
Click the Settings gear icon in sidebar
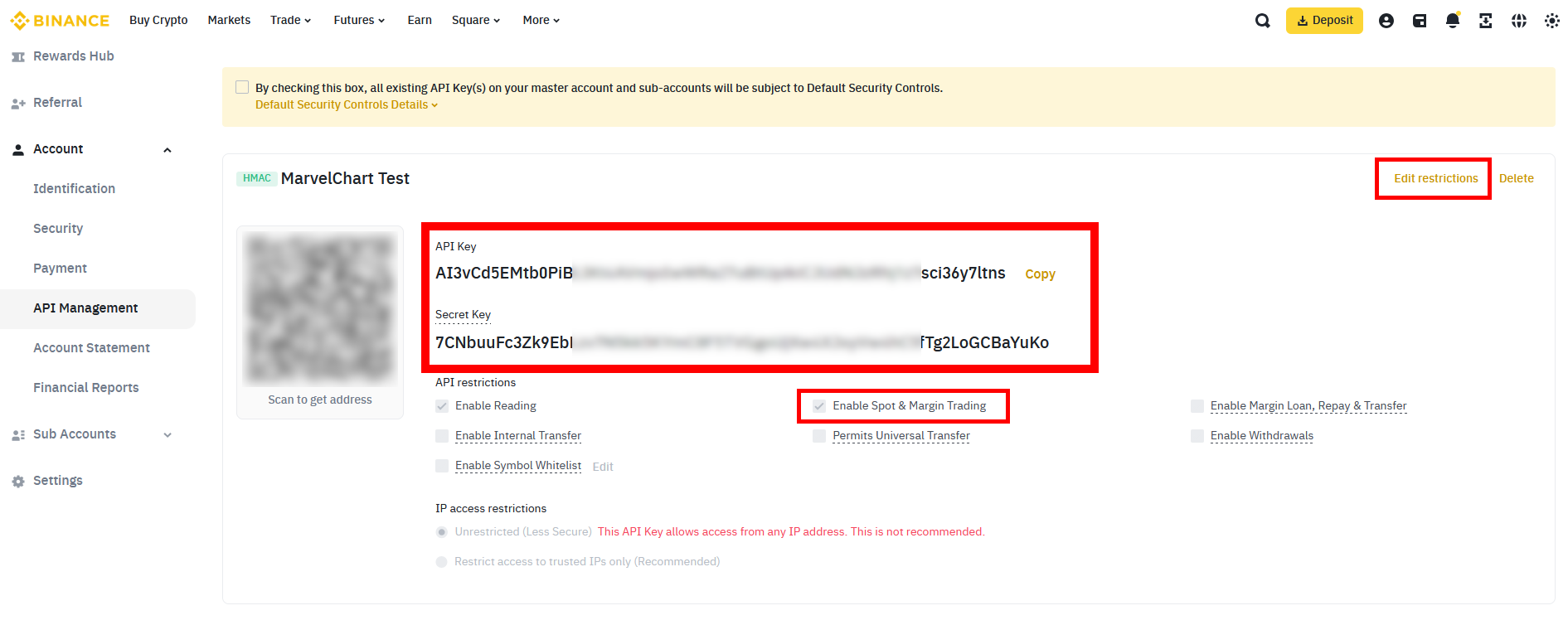click(18, 482)
